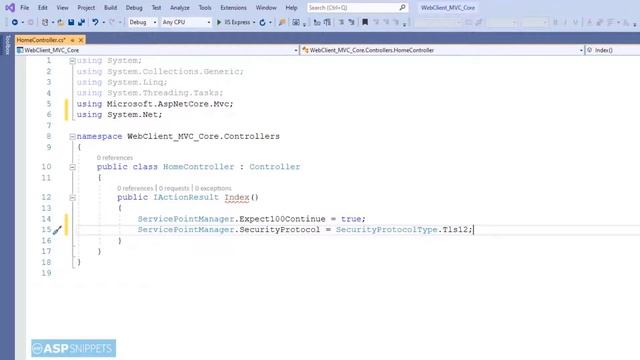Open the Any CPU platform dropdown
Viewport: 640px width, 360px height.
click(186, 22)
